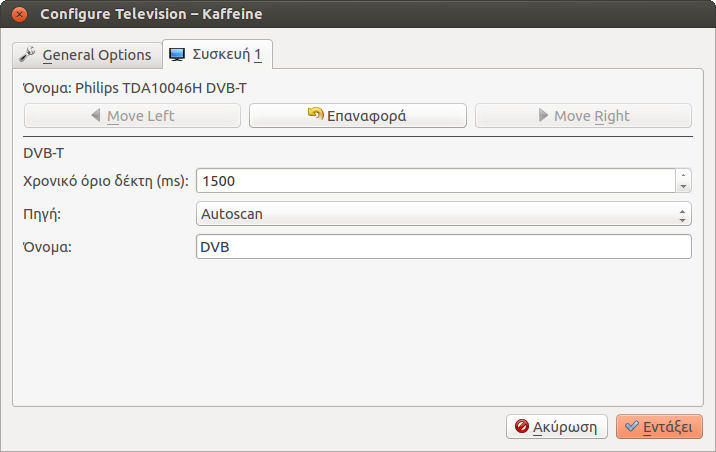
Task: Open the Πηγή Autoscan dropdown
Action: tap(443, 214)
